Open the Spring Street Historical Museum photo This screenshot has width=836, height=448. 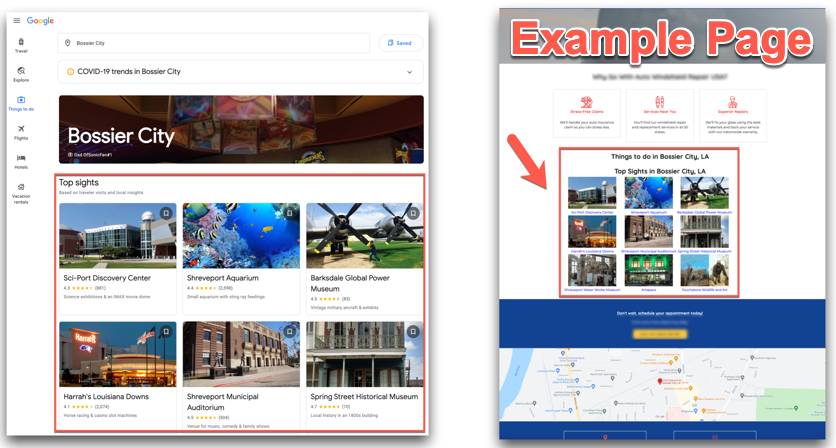pos(365,354)
